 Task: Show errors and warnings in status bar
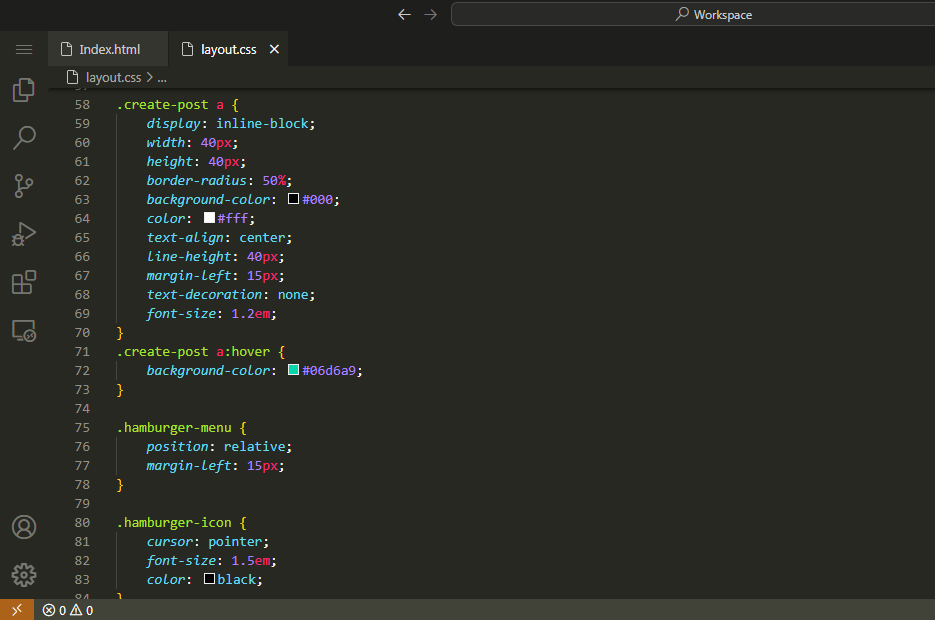coord(68,610)
